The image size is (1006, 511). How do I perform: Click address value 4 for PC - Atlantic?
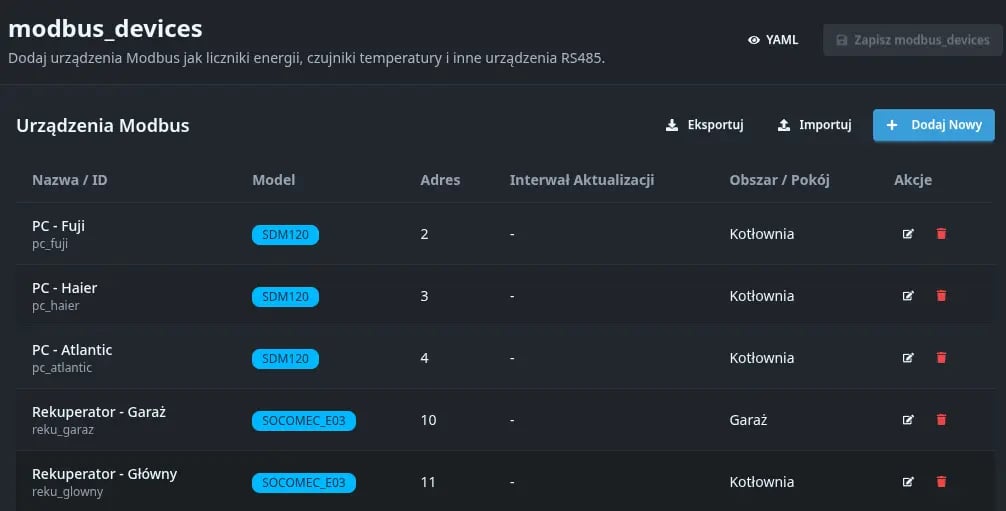(424, 358)
